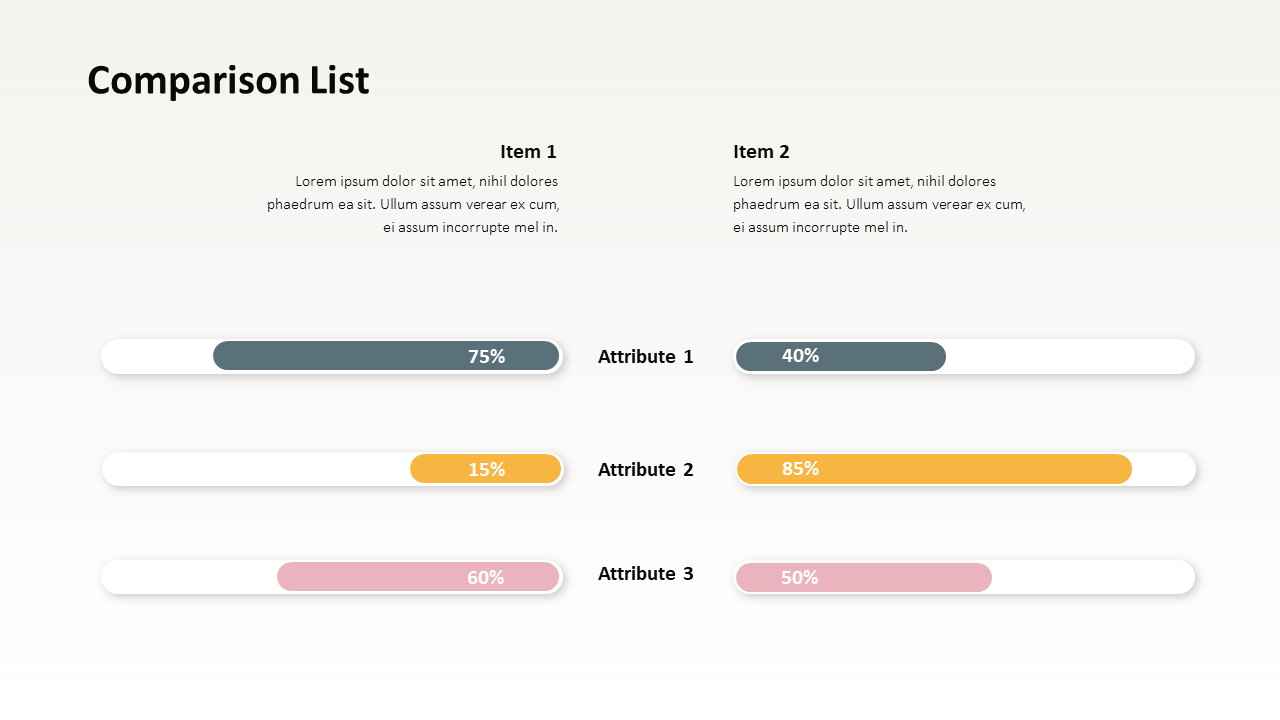Click the empty white track right of 40% bar
1280x720 pixels.
[x=1068, y=356]
